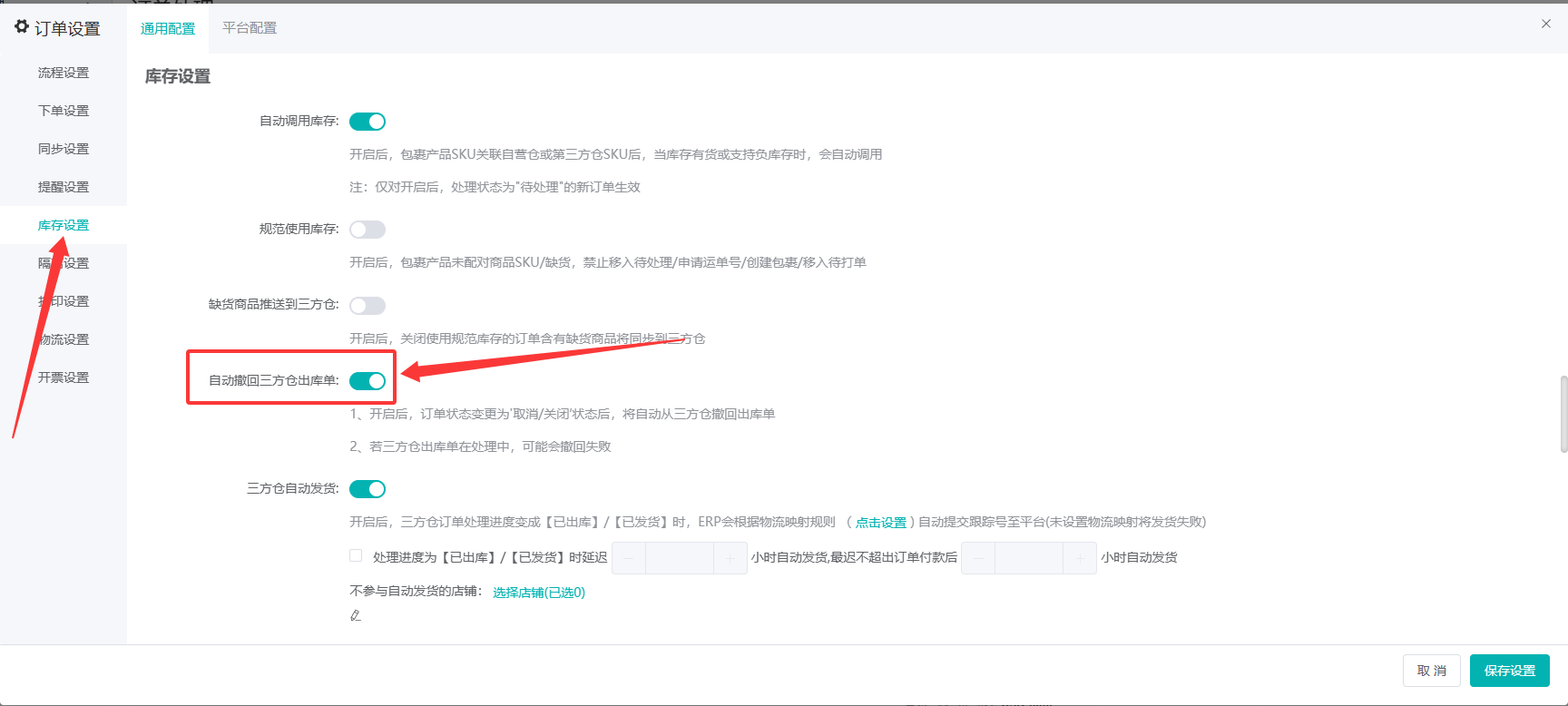Open 开票设置 in the sidebar
This screenshot has height=706, width=1568.
coord(64,378)
